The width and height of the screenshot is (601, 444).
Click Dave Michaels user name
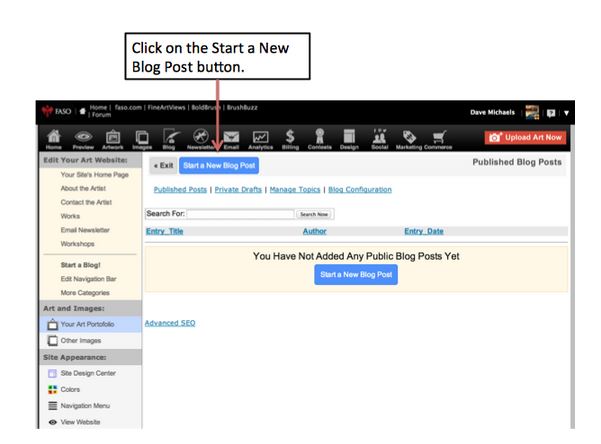click(x=493, y=112)
